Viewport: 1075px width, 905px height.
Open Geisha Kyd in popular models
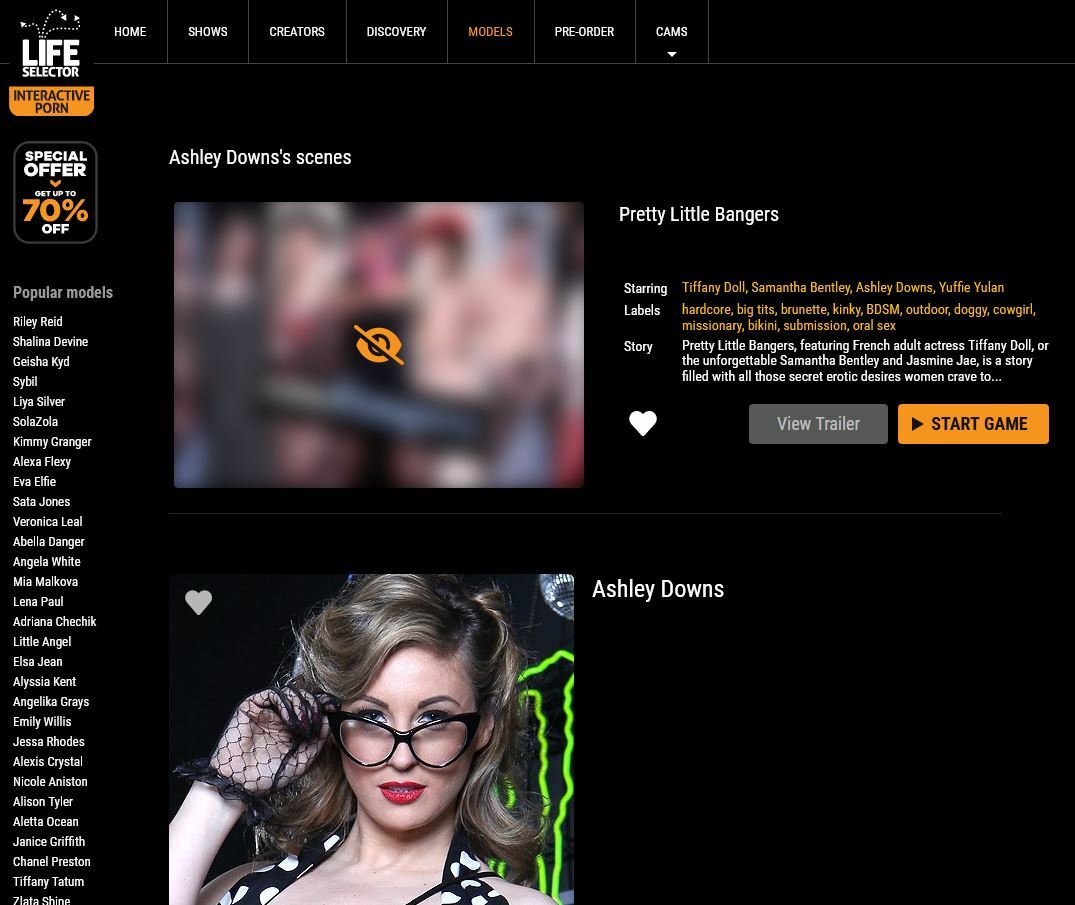pyautogui.click(x=41, y=361)
